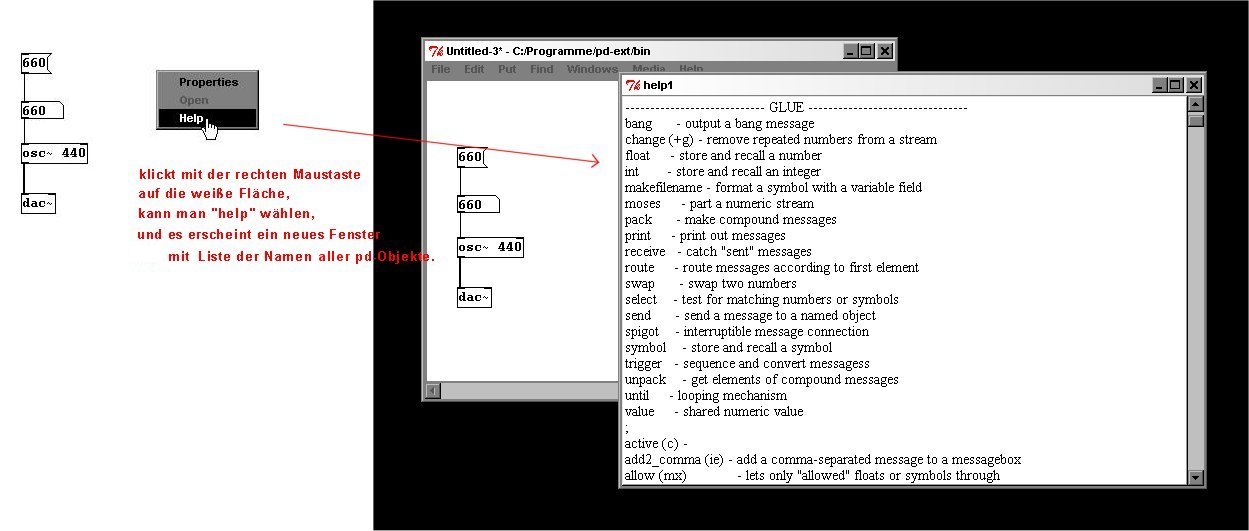Viewport: 1249px width, 531px height.
Task: Open the Edit menu in Untitled-3
Action: (474, 69)
